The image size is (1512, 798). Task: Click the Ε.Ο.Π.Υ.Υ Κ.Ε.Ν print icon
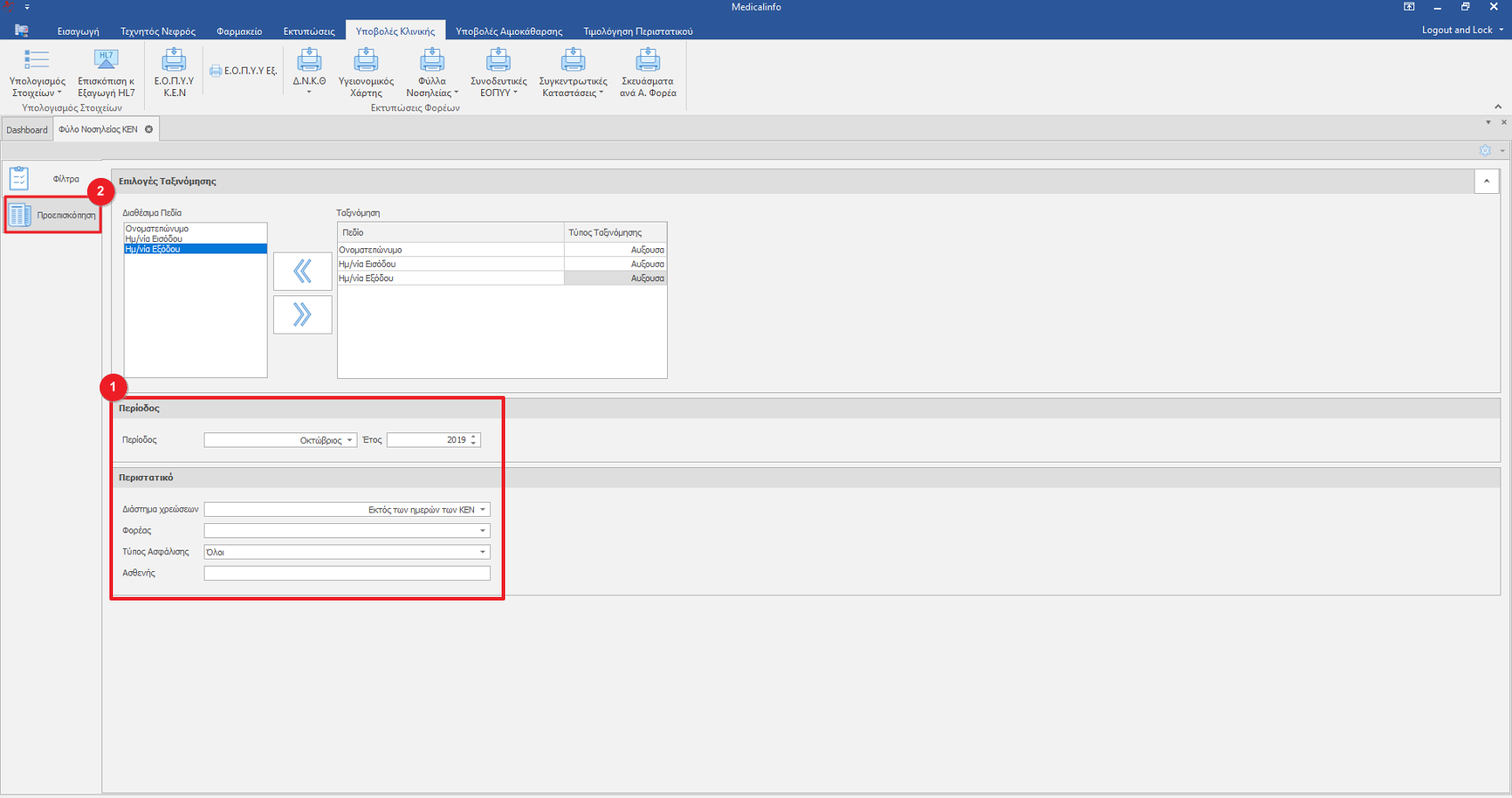(x=173, y=60)
